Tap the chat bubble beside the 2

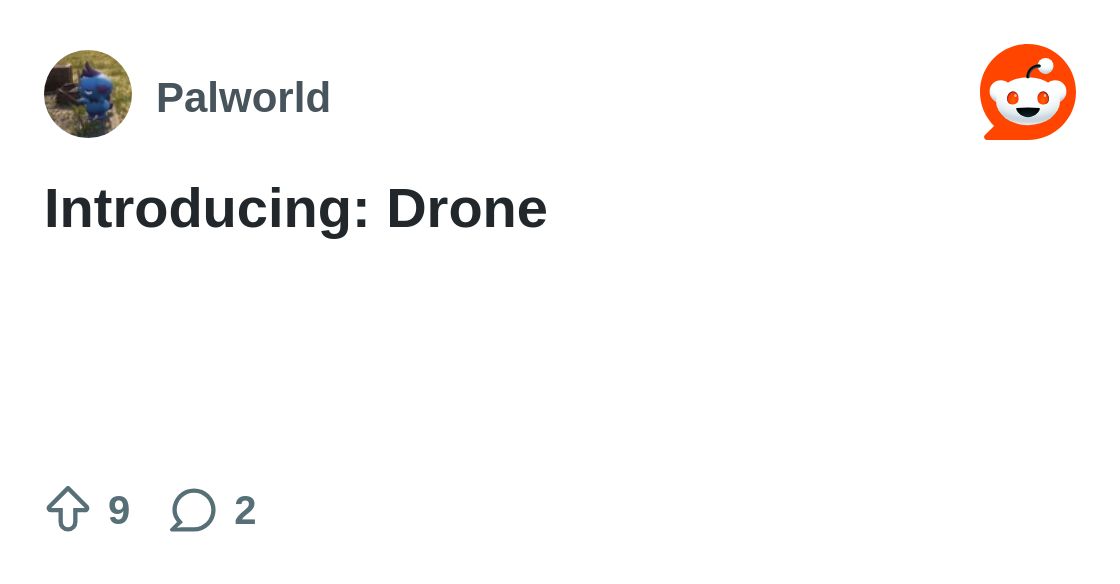point(193,510)
